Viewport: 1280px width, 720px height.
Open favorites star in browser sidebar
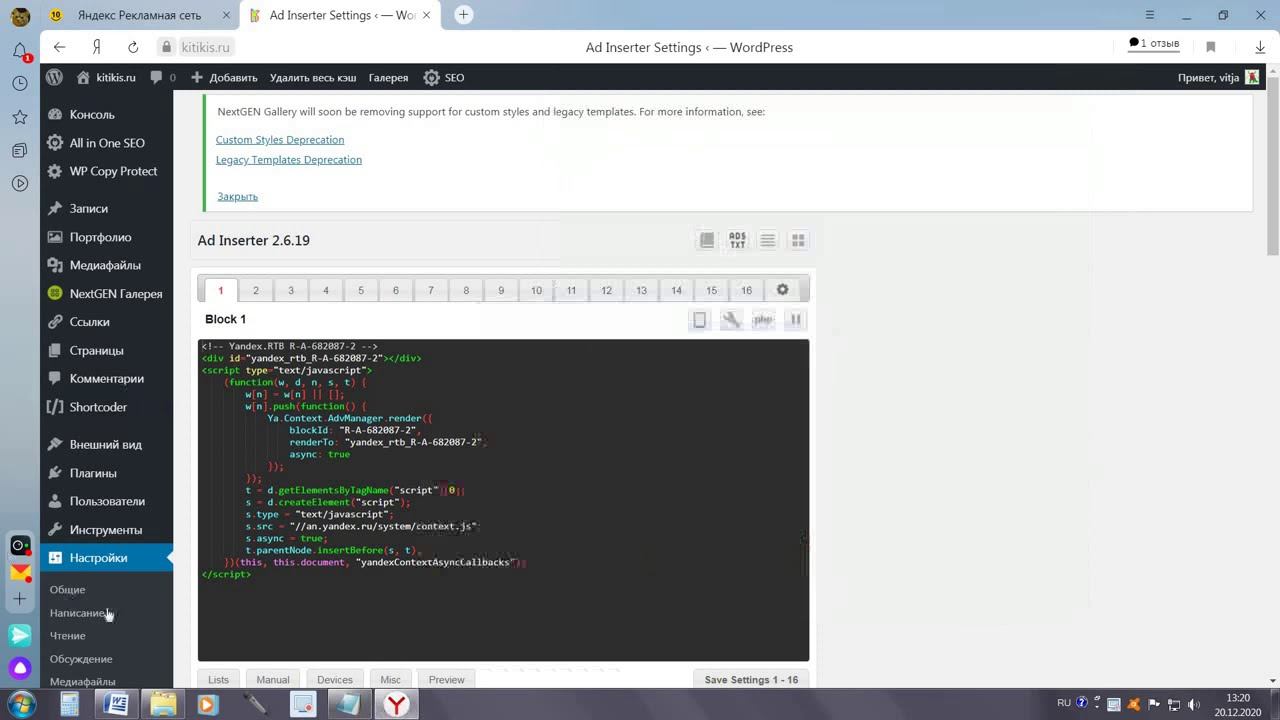pos(20,117)
